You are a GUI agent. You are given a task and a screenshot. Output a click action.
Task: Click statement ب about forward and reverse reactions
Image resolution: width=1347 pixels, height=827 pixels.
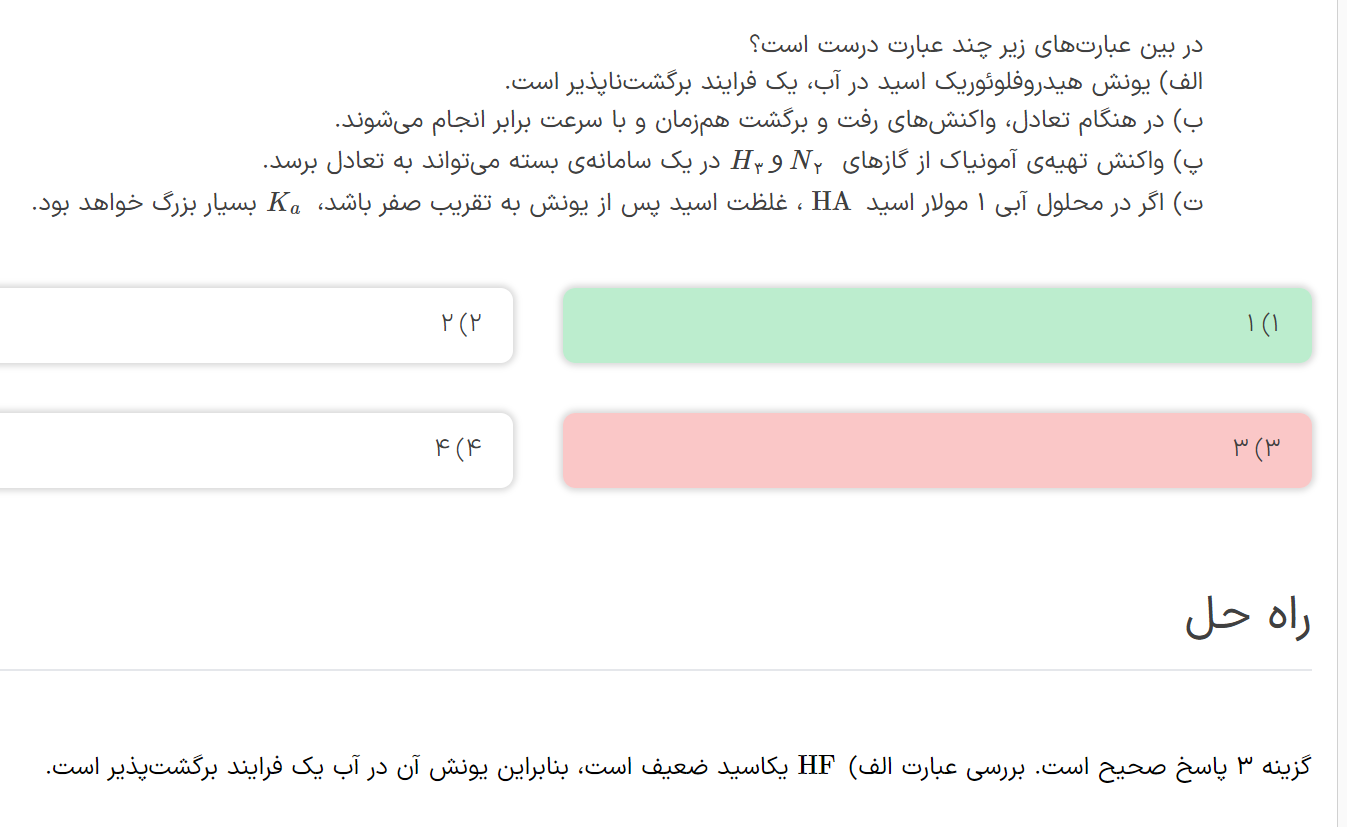[x=770, y=121]
